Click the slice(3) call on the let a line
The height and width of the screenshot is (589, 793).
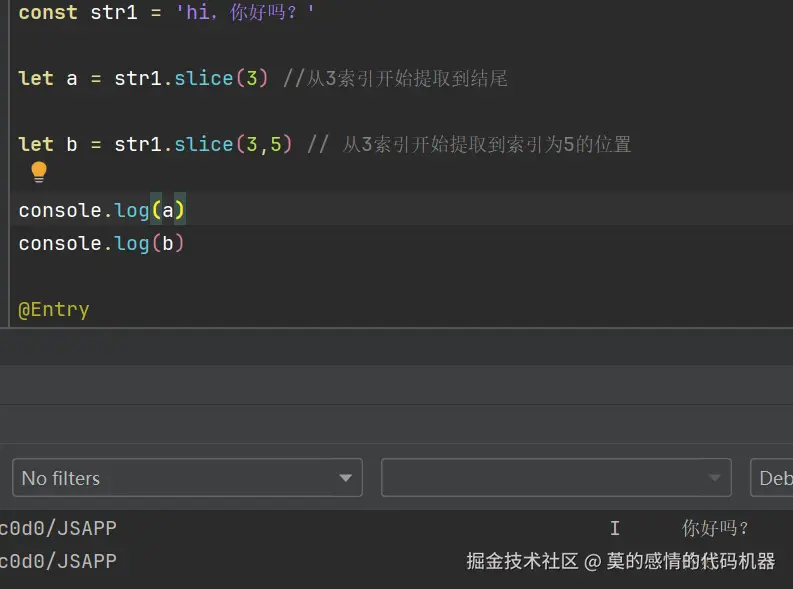pos(221,78)
